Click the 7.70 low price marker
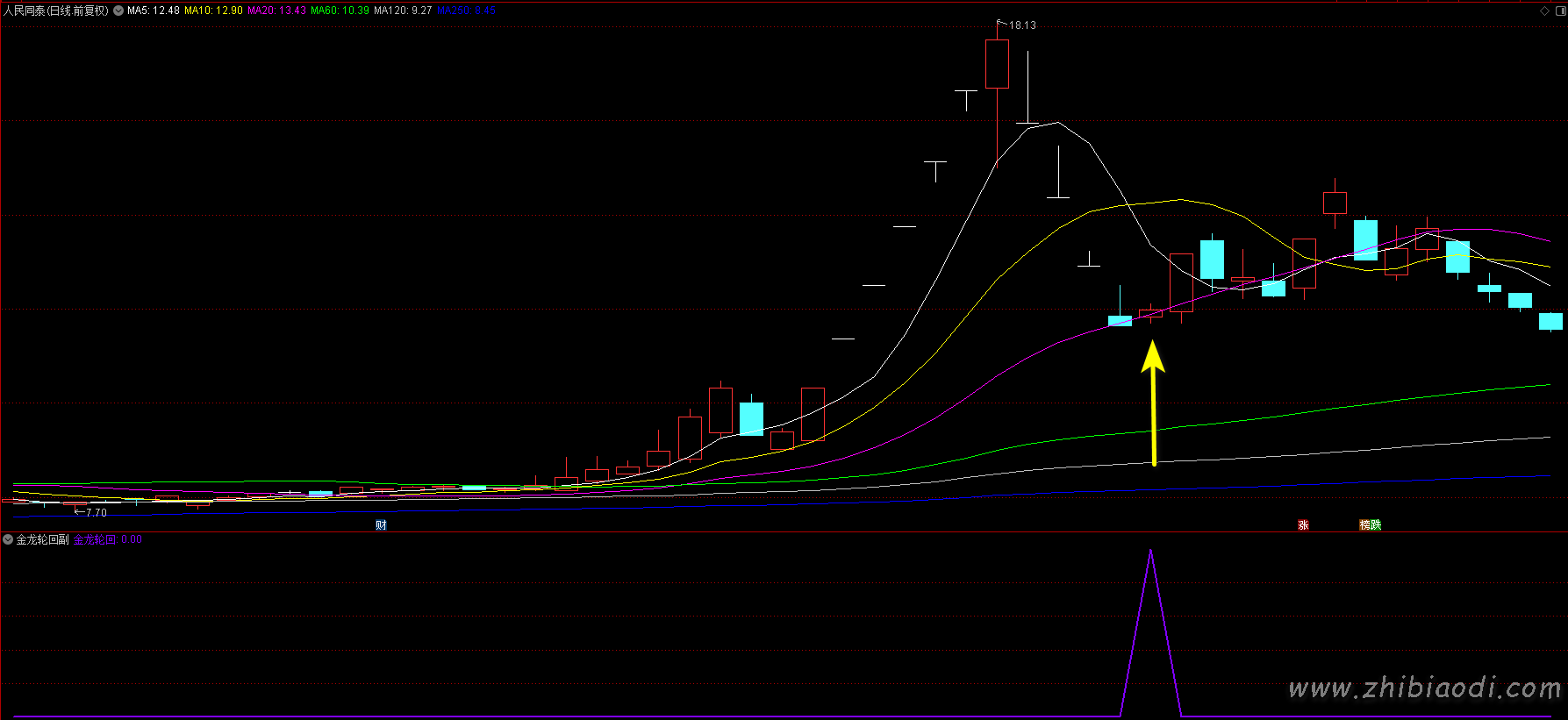The height and width of the screenshot is (720, 1568). pyautogui.click(x=95, y=512)
